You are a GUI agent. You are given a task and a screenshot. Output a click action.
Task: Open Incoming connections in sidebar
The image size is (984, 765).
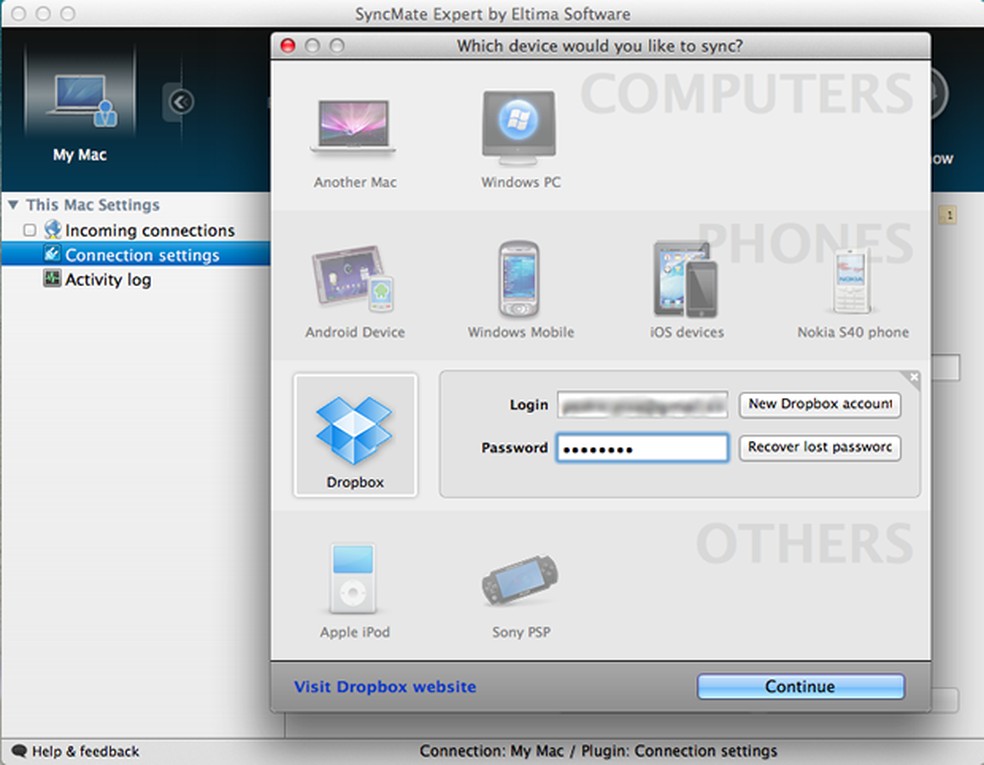pos(149,230)
